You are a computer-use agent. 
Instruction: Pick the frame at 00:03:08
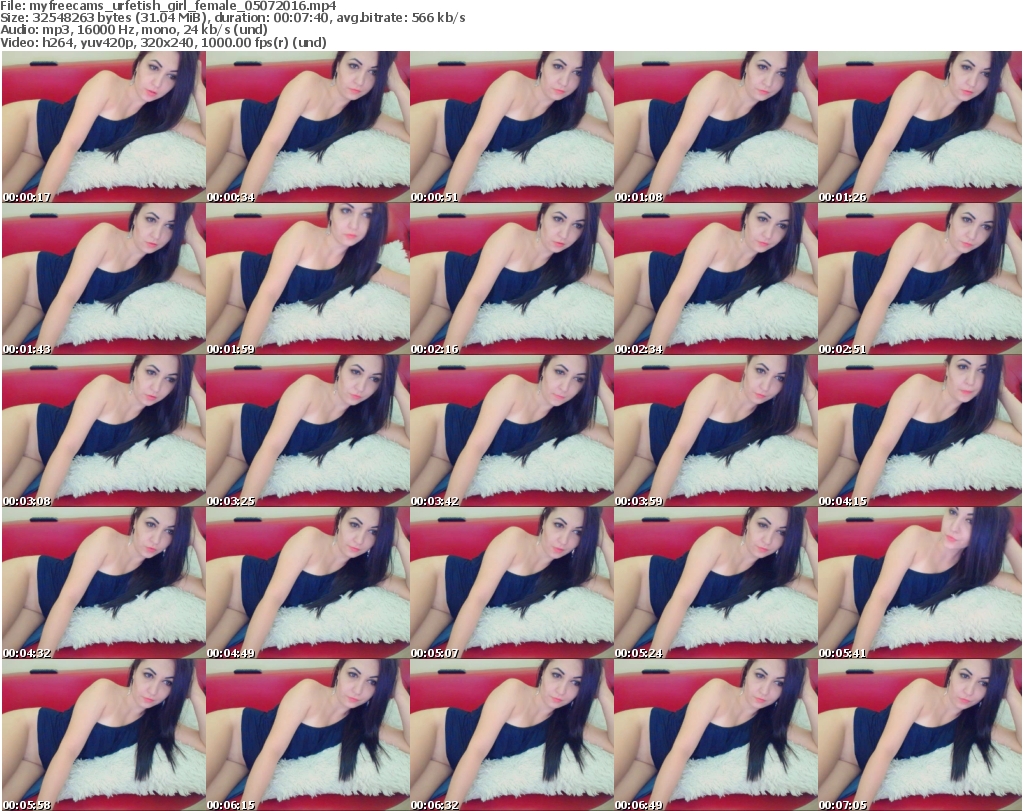pos(104,431)
